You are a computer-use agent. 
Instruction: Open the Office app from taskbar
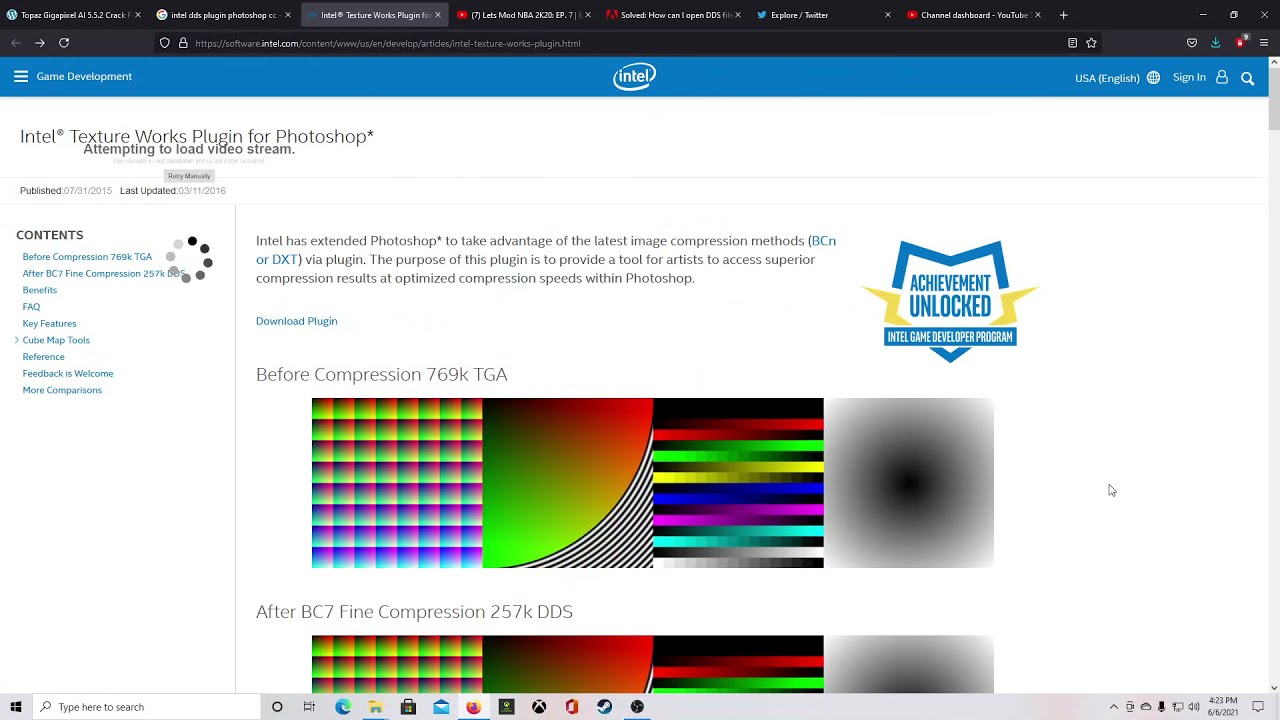(571, 707)
